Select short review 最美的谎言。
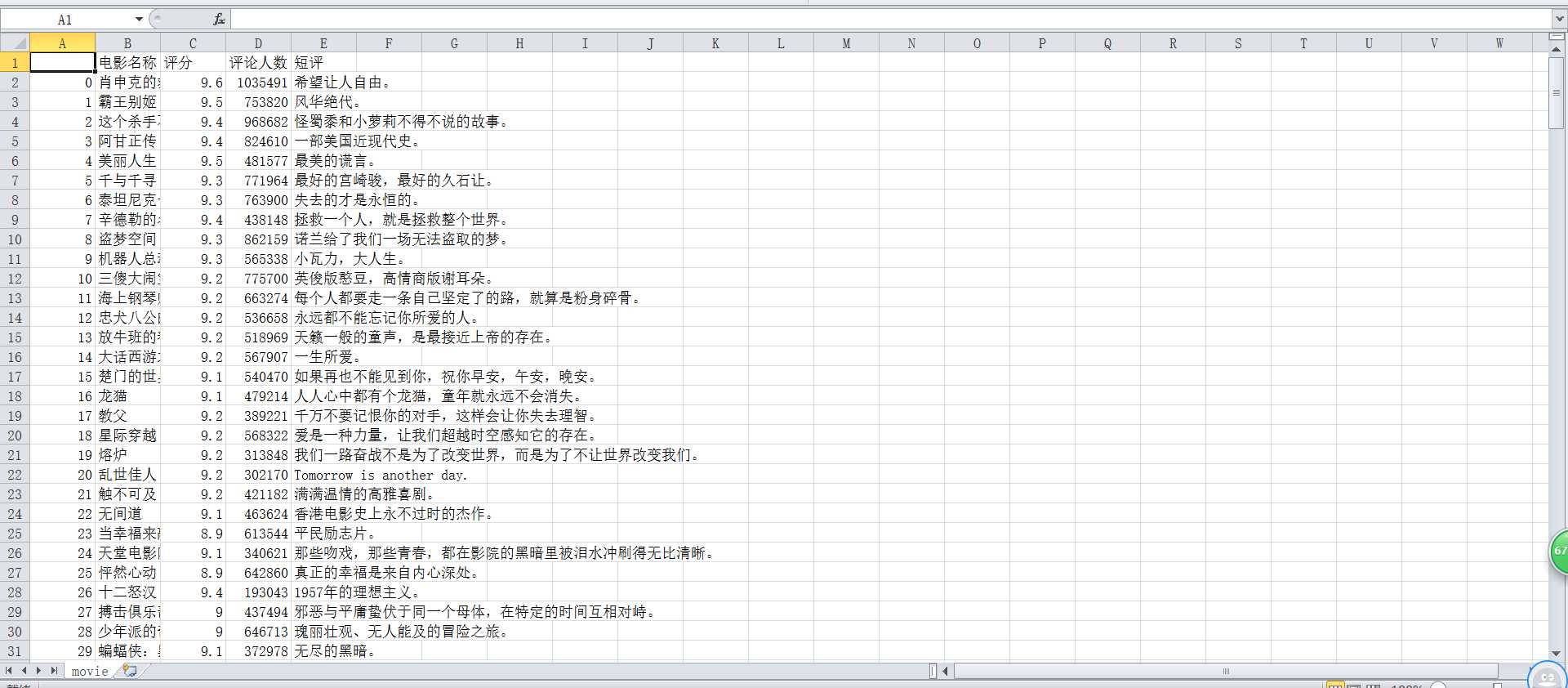 click(334, 161)
